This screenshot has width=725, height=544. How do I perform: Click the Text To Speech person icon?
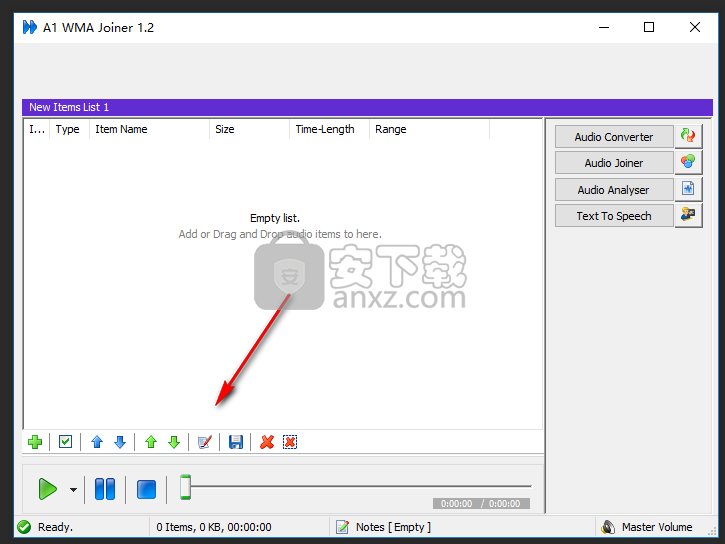point(688,215)
